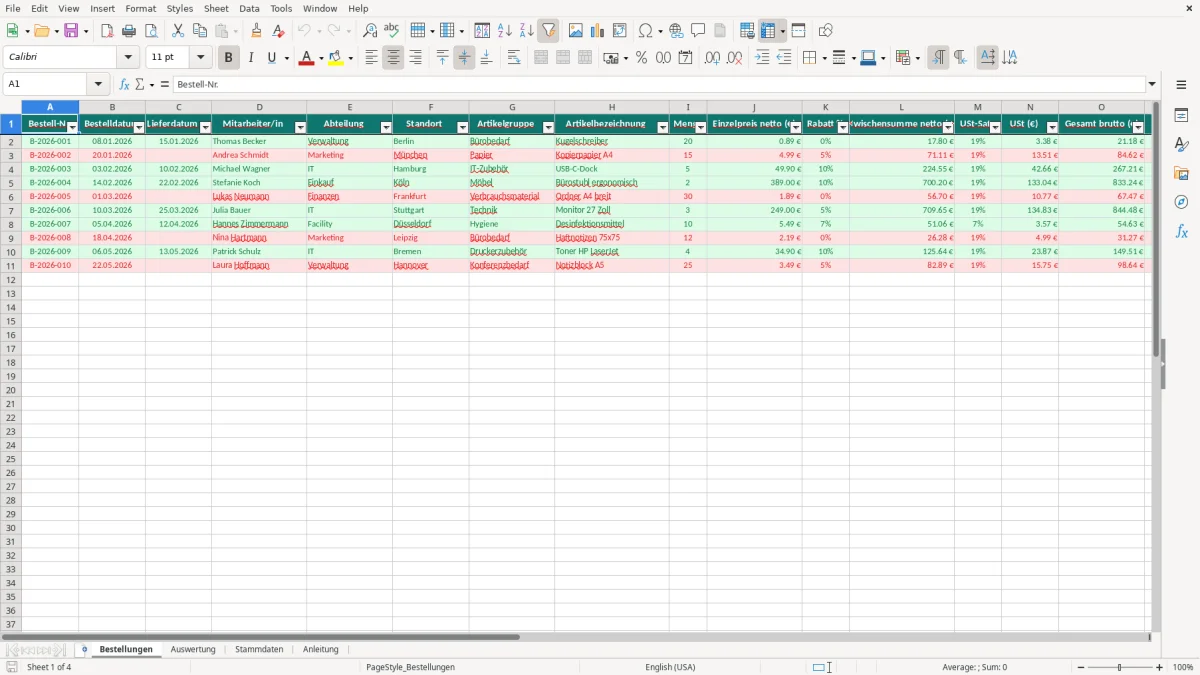Switch to the Auswertung sheet tab
Image resolution: width=1200 pixels, height=675 pixels.
click(x=193, y=649)
